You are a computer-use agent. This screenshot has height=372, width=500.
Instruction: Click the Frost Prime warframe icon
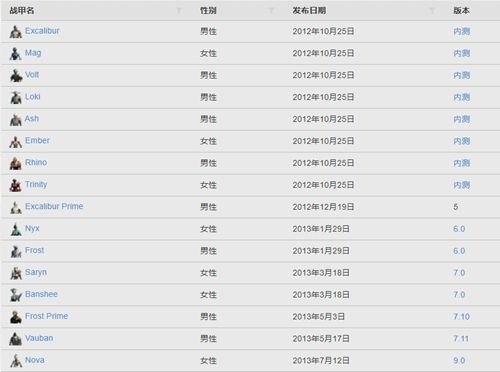click(16, 317)
